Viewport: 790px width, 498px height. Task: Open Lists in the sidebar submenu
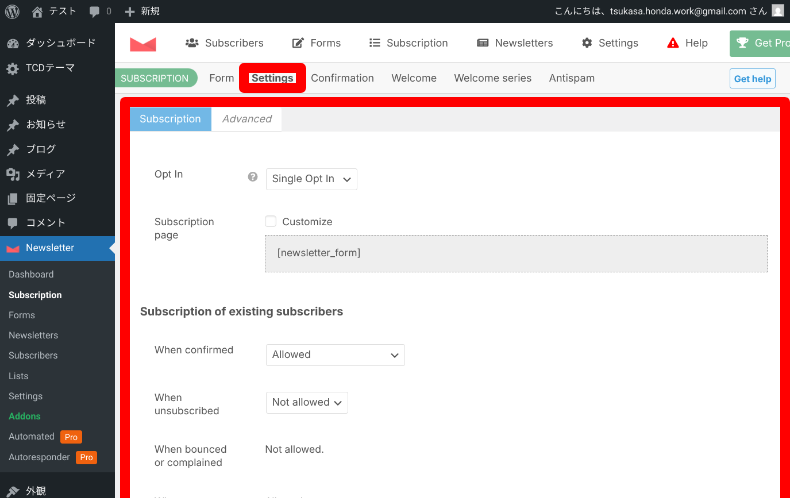click(18, 376)
